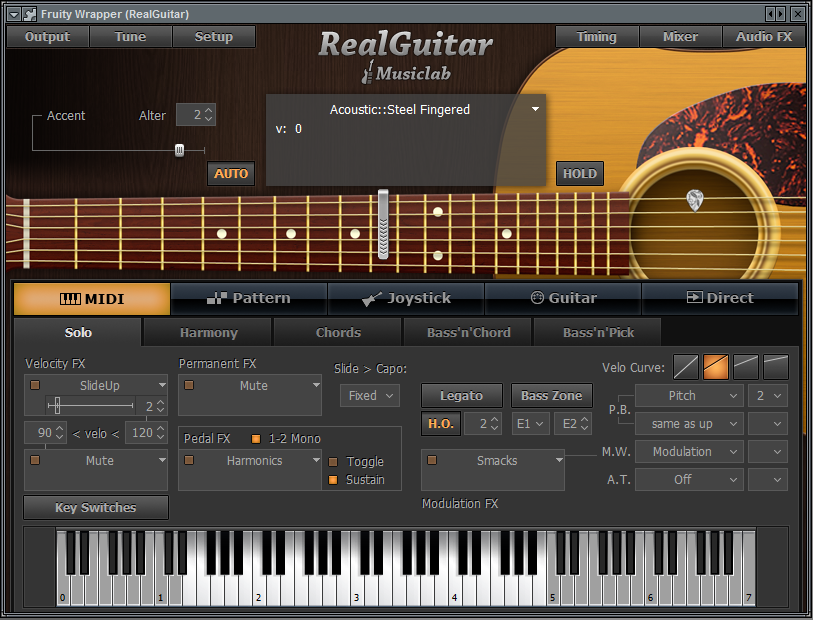Switch to the Bass'n'Pick tab
Image resolution: width=813 pixels, height=620 pixels.
coord(598,332)
